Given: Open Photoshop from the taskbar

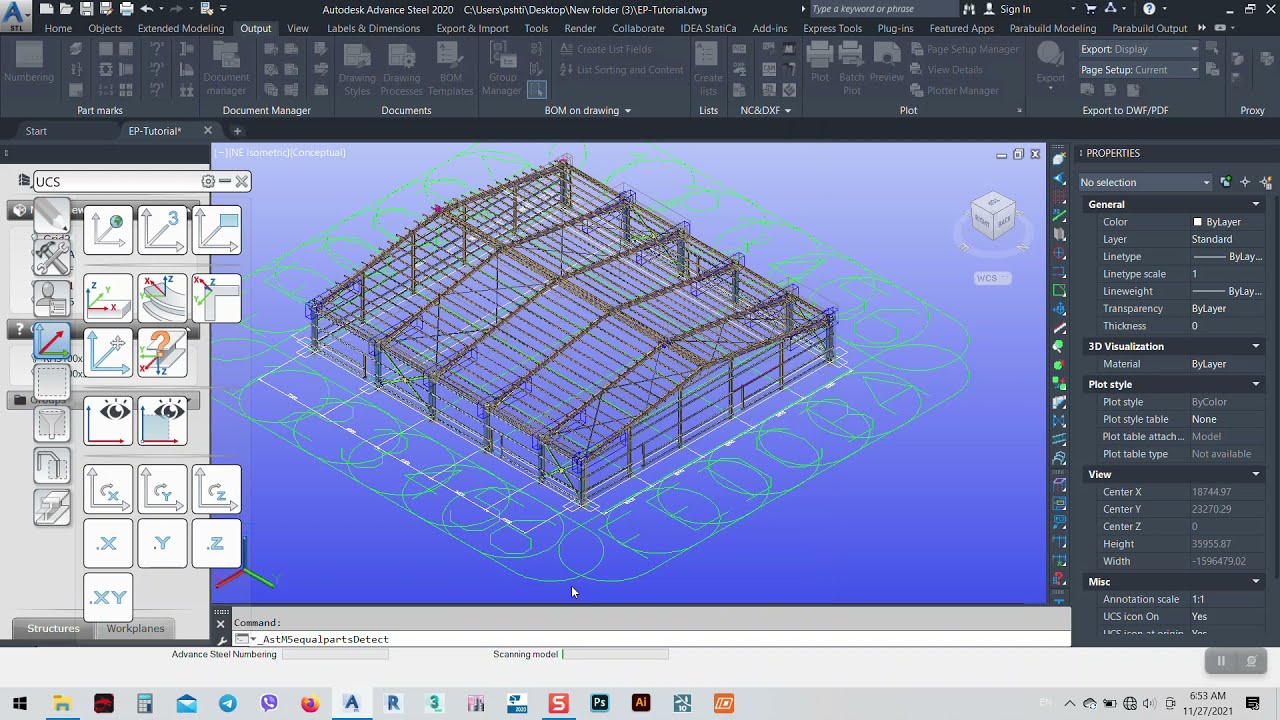Looking at the screenshot, I should [x=600, y=703].
